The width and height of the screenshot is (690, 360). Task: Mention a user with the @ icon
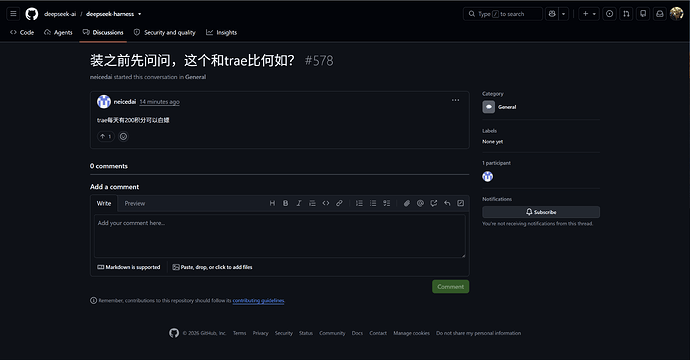click(x=420, y=203)
